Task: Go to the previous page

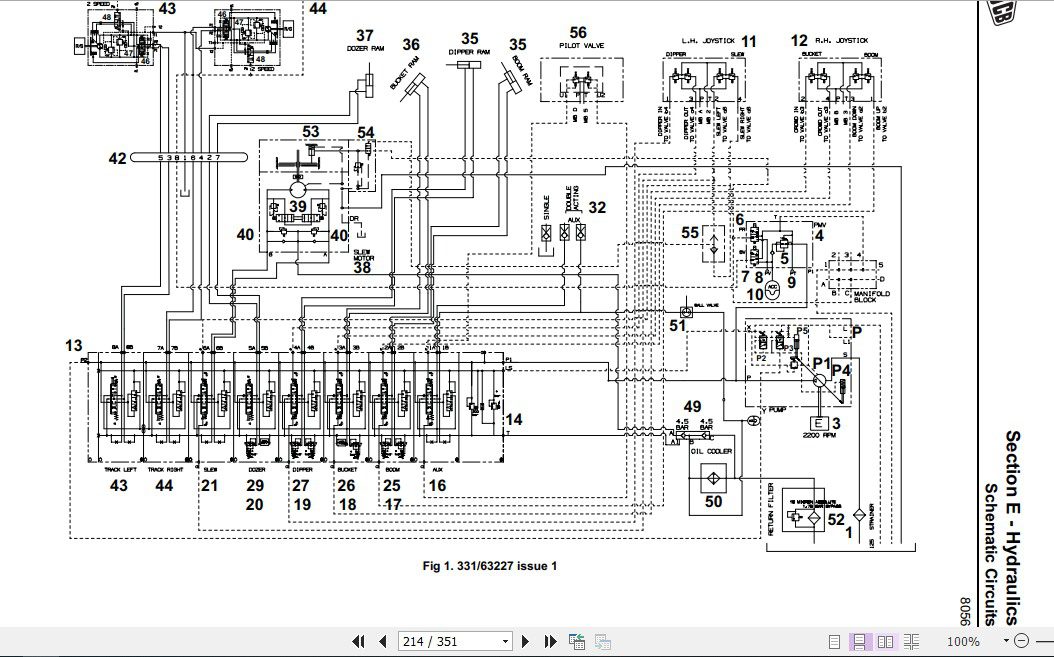Action: 382,641
